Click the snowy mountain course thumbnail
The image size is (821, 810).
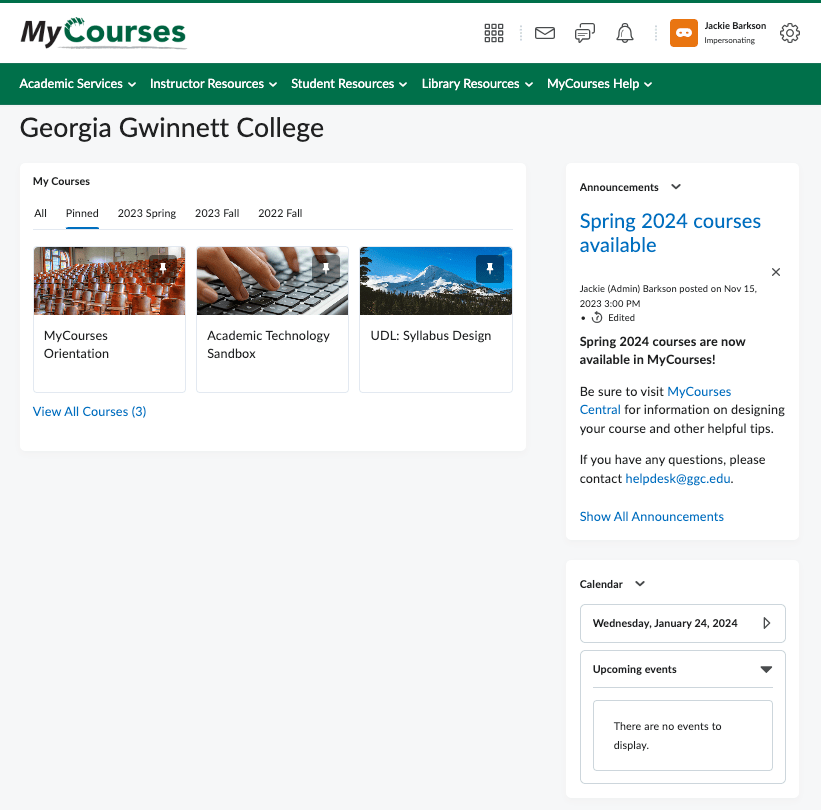tap(436, 281)
